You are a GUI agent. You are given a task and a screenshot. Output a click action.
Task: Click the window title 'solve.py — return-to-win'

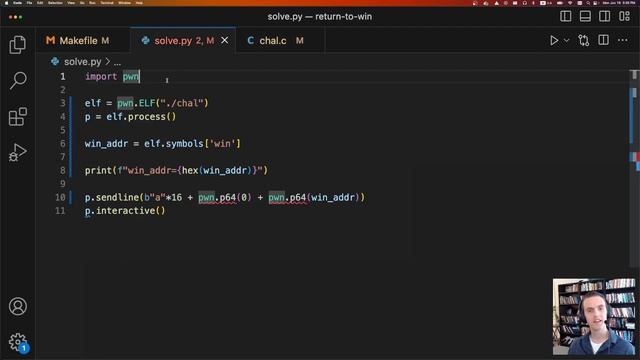(x=320, y=17)
